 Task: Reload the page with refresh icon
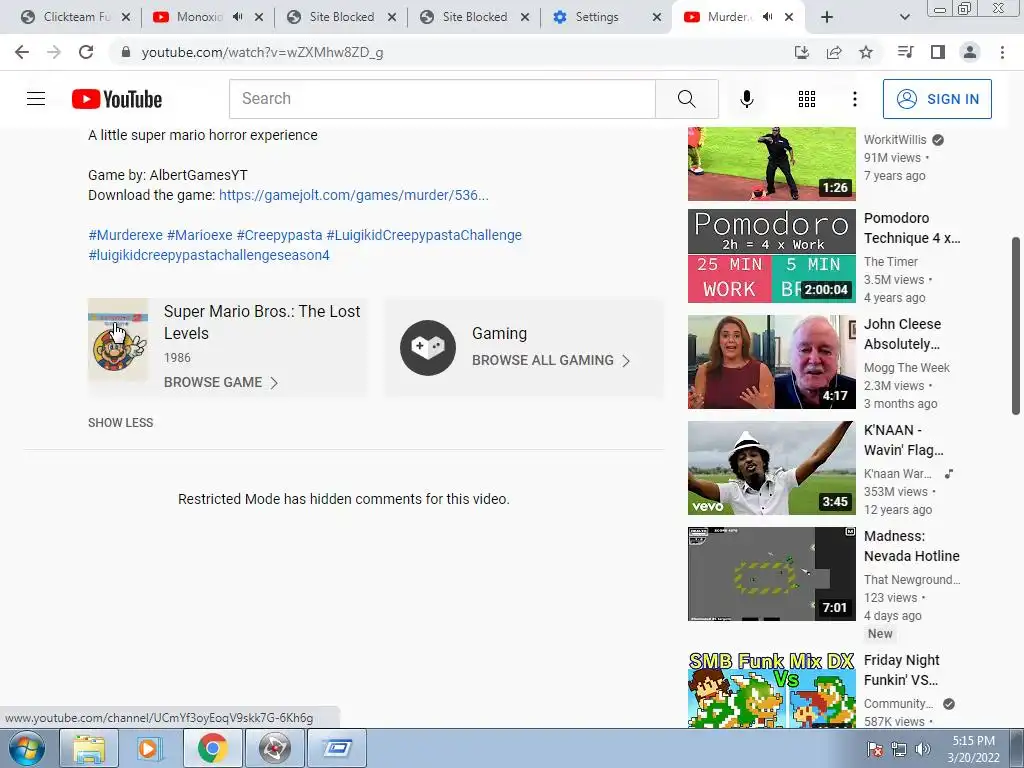[86, 52]
